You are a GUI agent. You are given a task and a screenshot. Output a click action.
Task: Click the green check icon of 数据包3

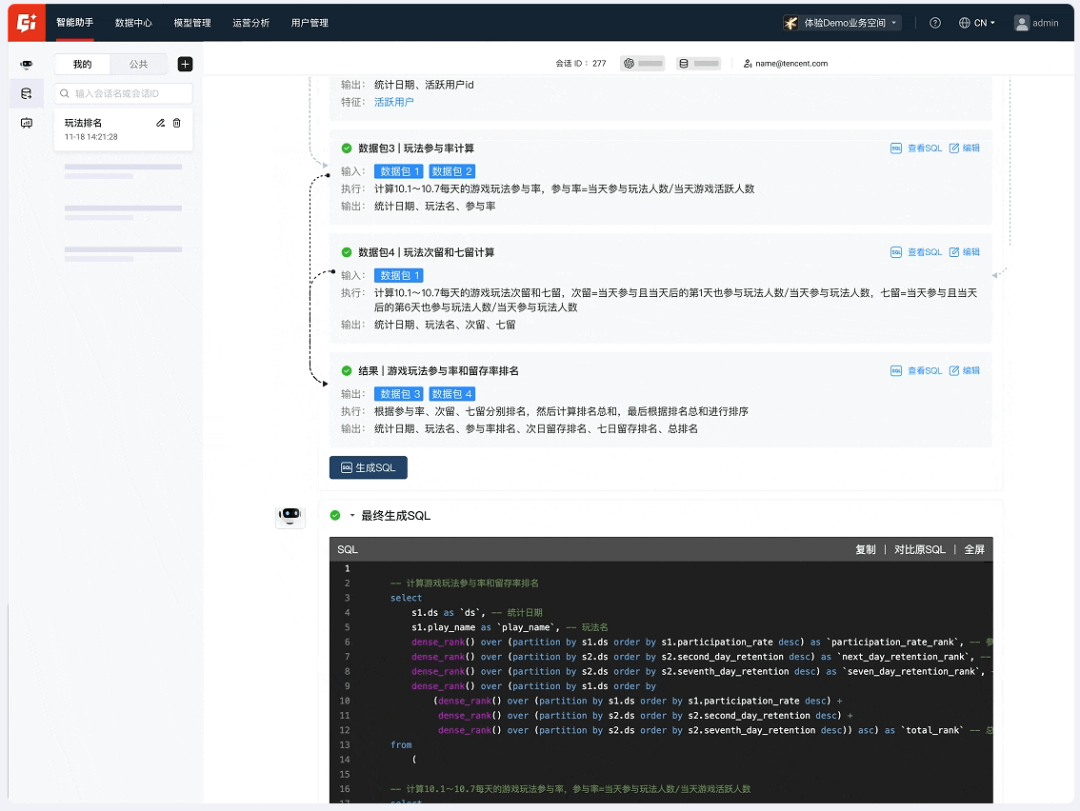click(x=346, y=148)
